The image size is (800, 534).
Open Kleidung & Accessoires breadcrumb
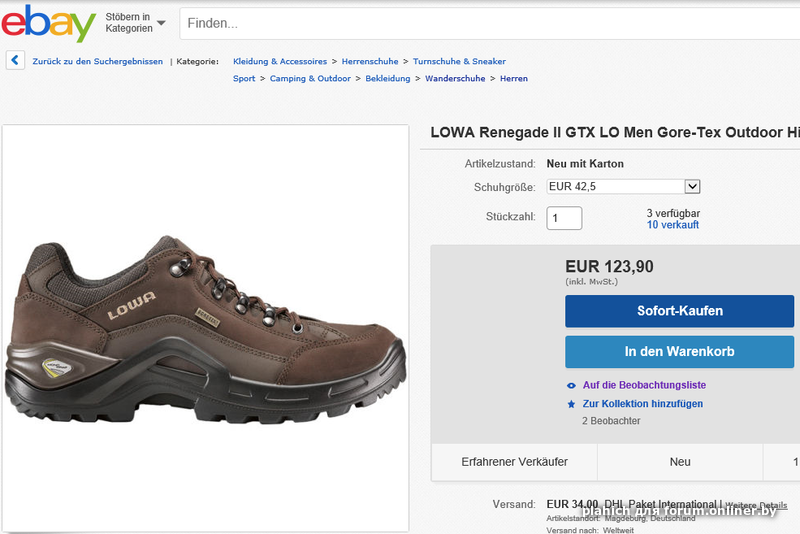[280, 62]
